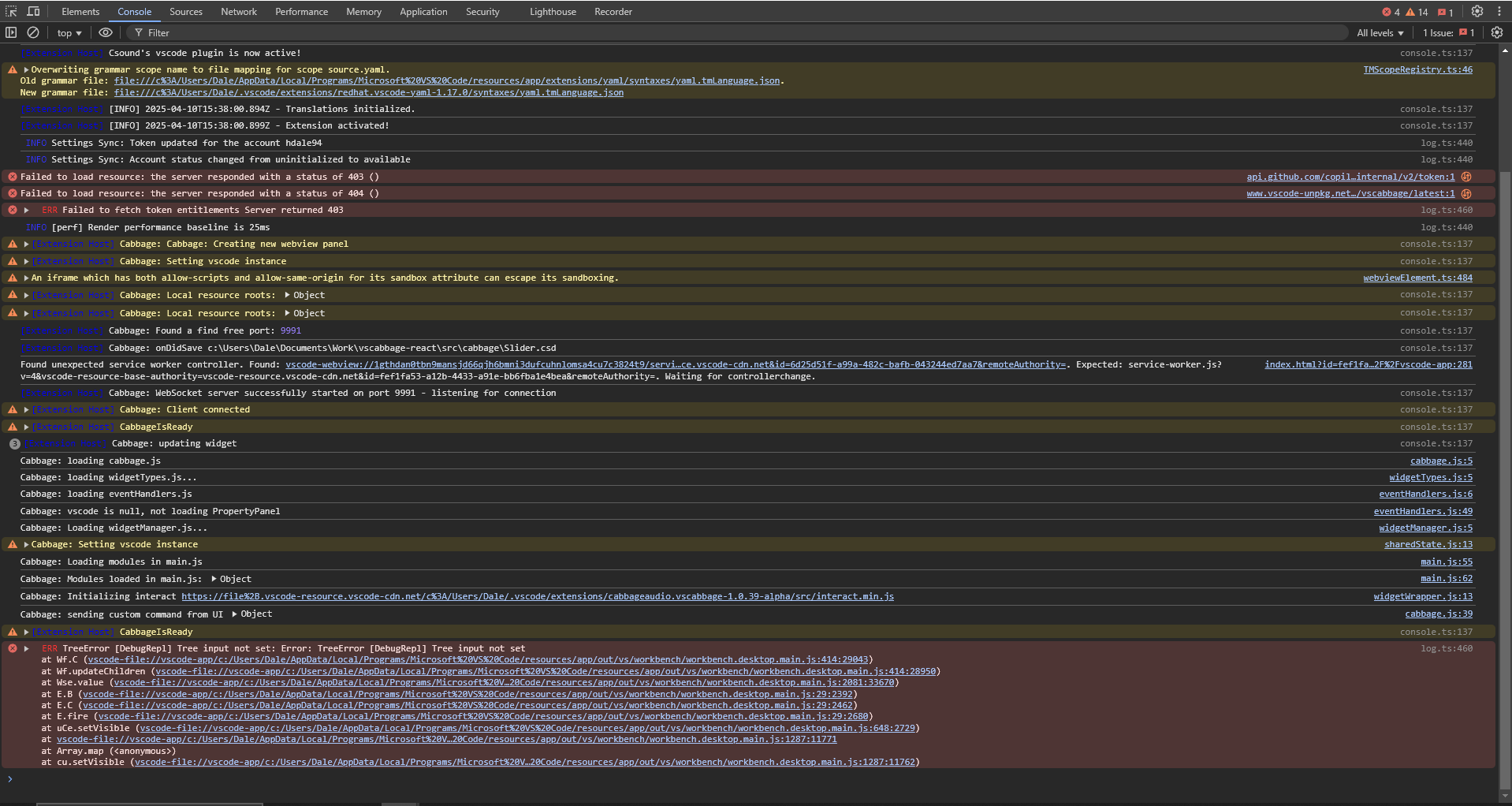The height and width of the screenshot is (806, 1512).
Task: Expand the TreeError DebugRepl error entry
Action: coord(26,648)
